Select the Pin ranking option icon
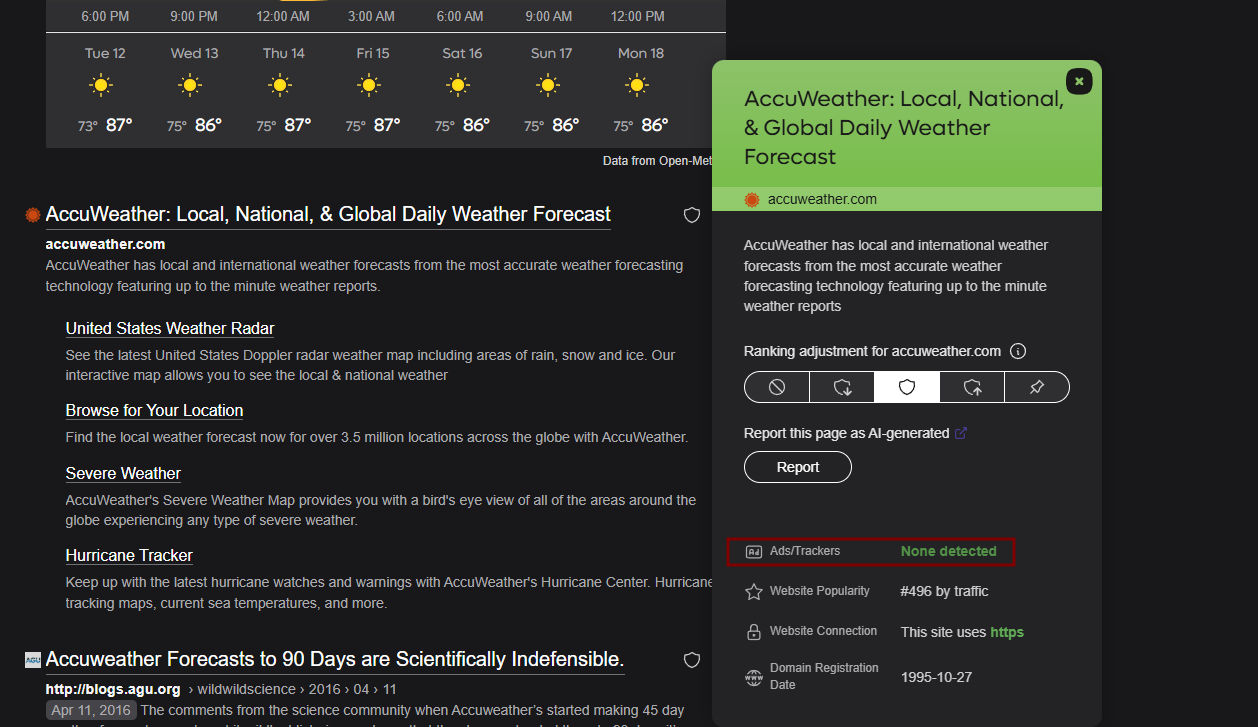Screen dimensions: 1258x727 point(1037,387)
